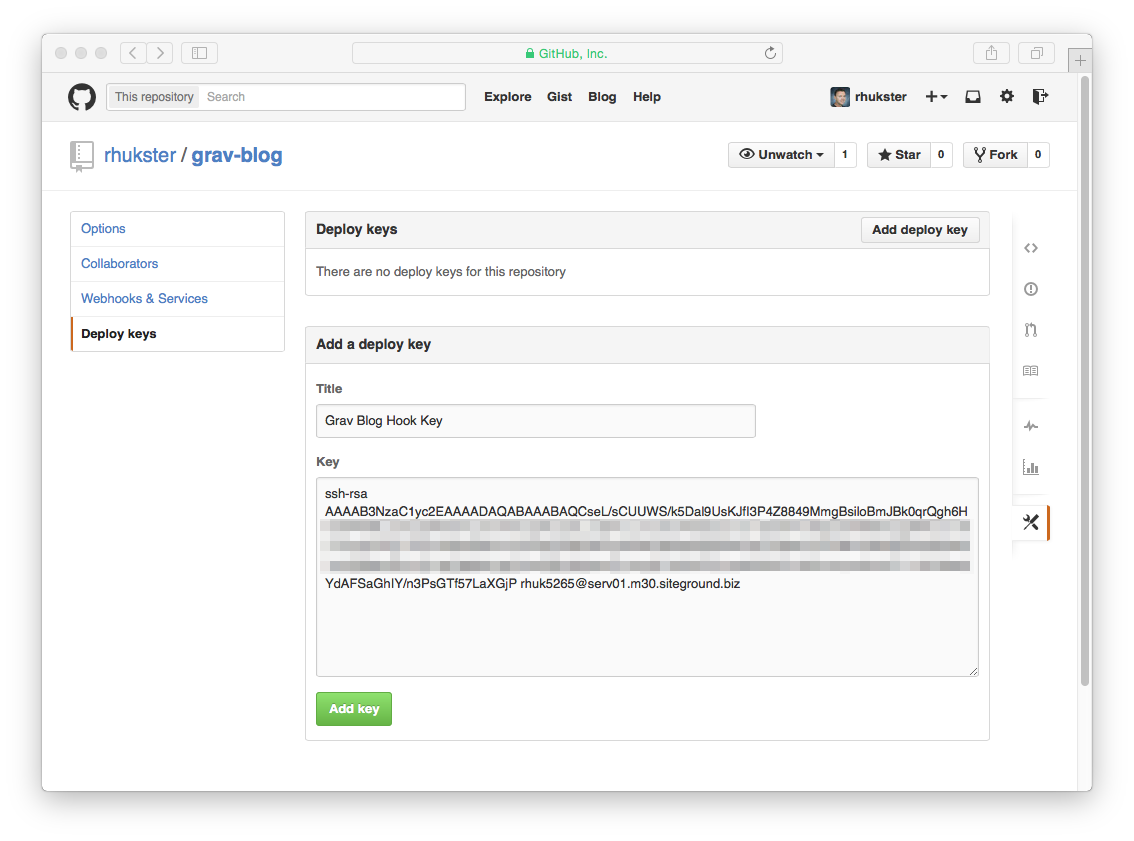Open the rhukster profile name in header

click(880, 97)
